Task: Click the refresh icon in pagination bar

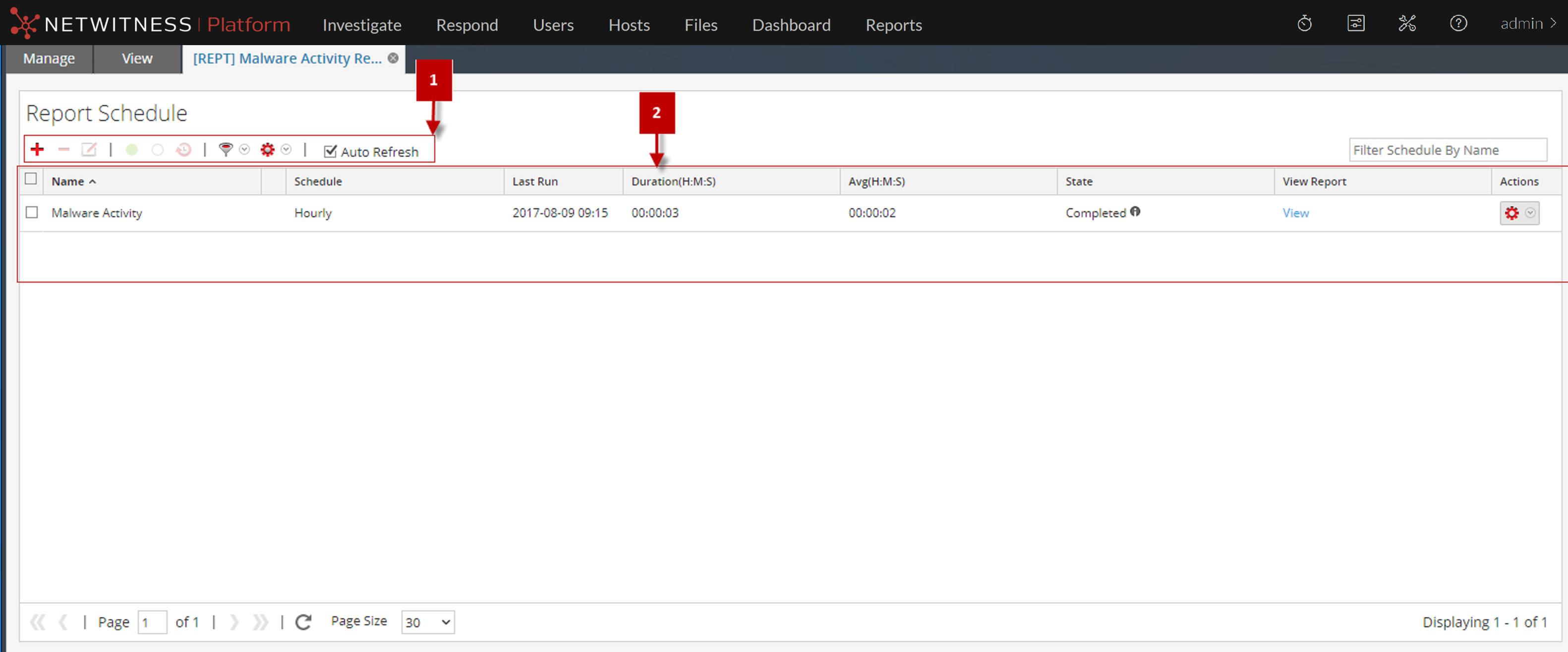Action: pos(303,622)
